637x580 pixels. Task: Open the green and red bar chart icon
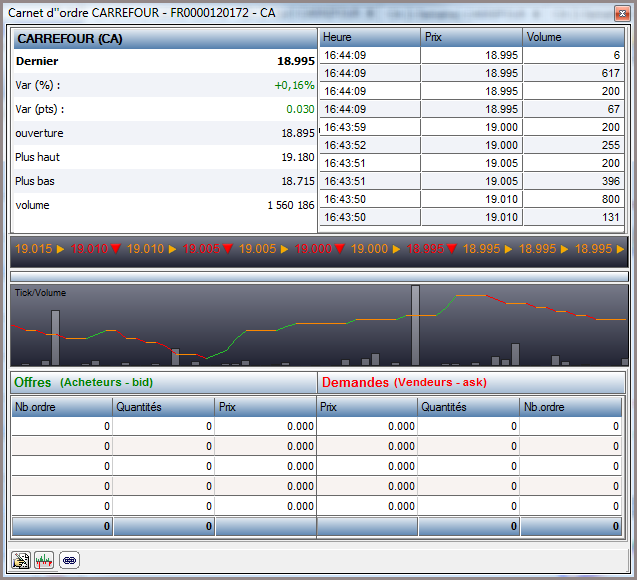click(44, 561)
